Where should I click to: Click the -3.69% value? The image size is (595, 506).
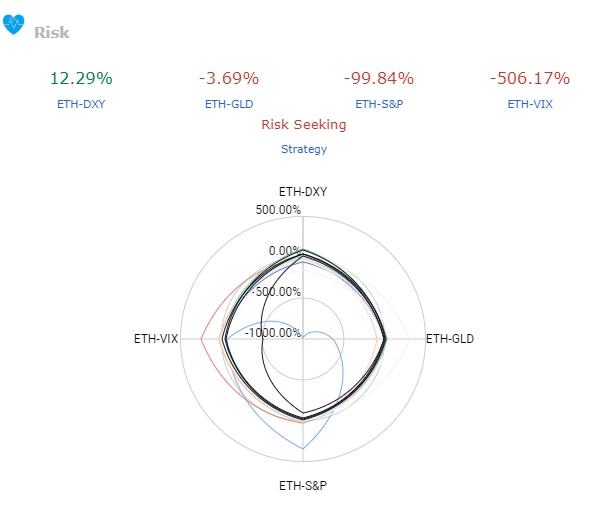pyautogui.click(x=229, y=78)
